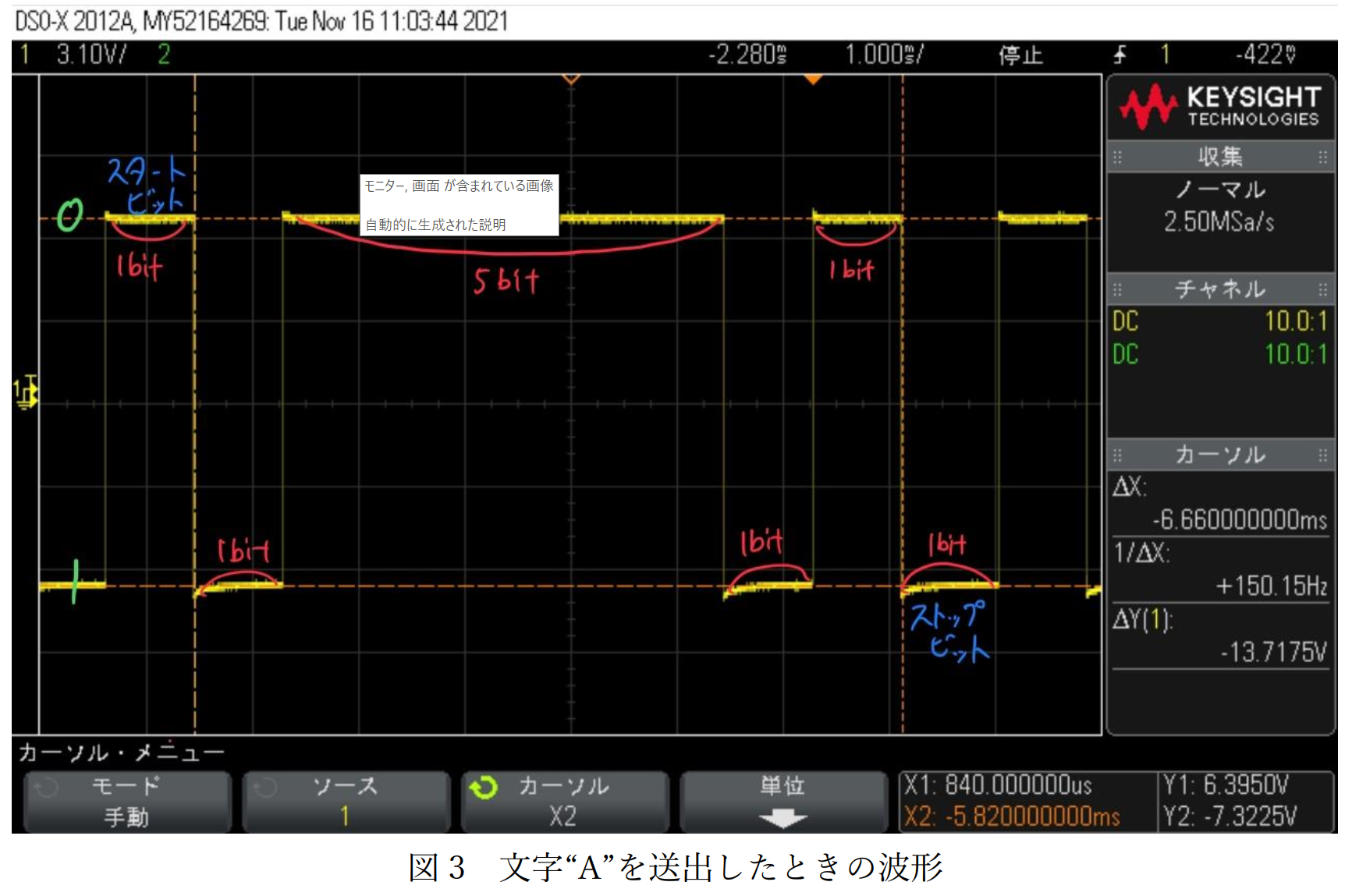
Task: Click the Keysight Technologies logo
Action: click(1220, 107)
